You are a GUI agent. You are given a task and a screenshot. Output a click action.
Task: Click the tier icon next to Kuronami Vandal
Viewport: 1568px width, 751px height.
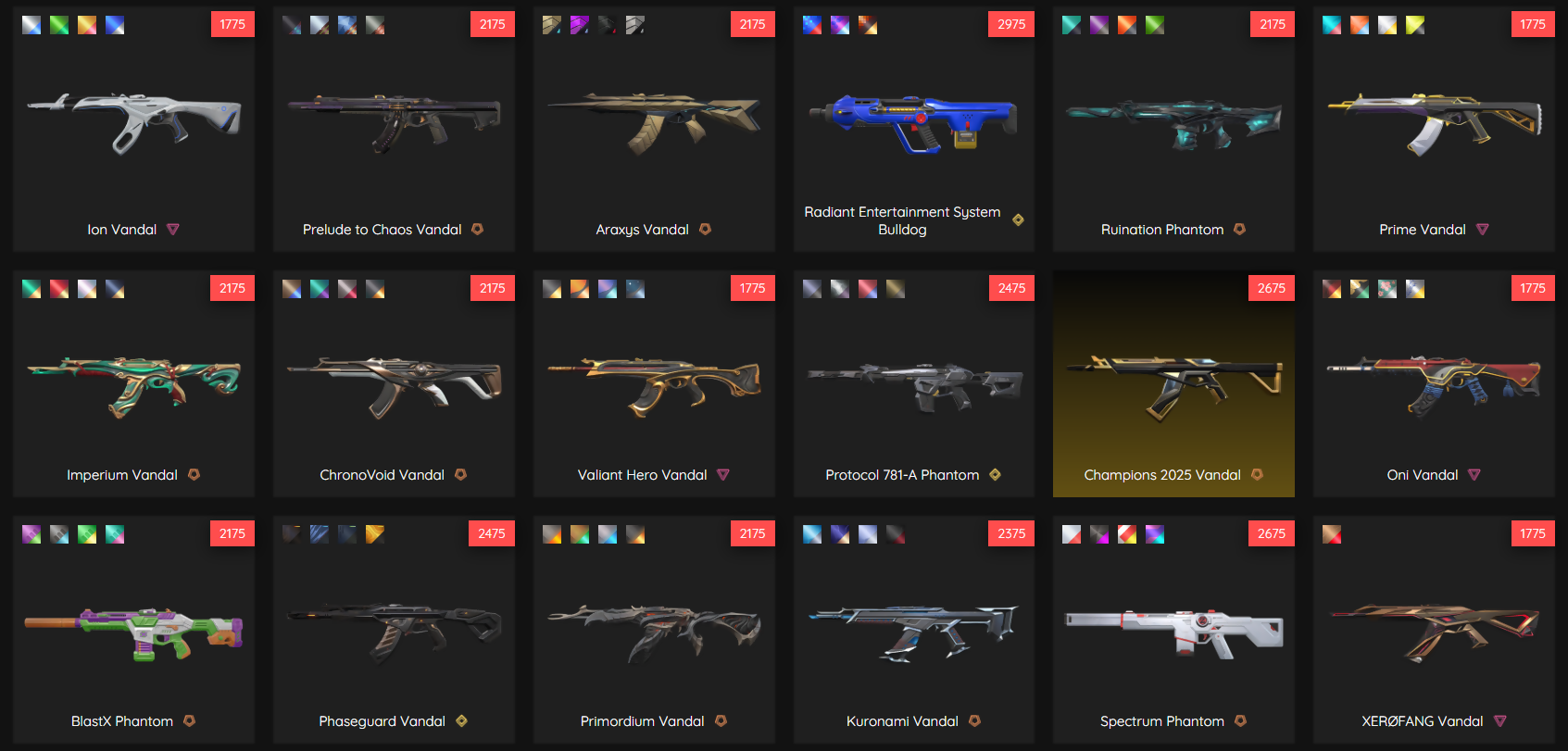point(974,720)
